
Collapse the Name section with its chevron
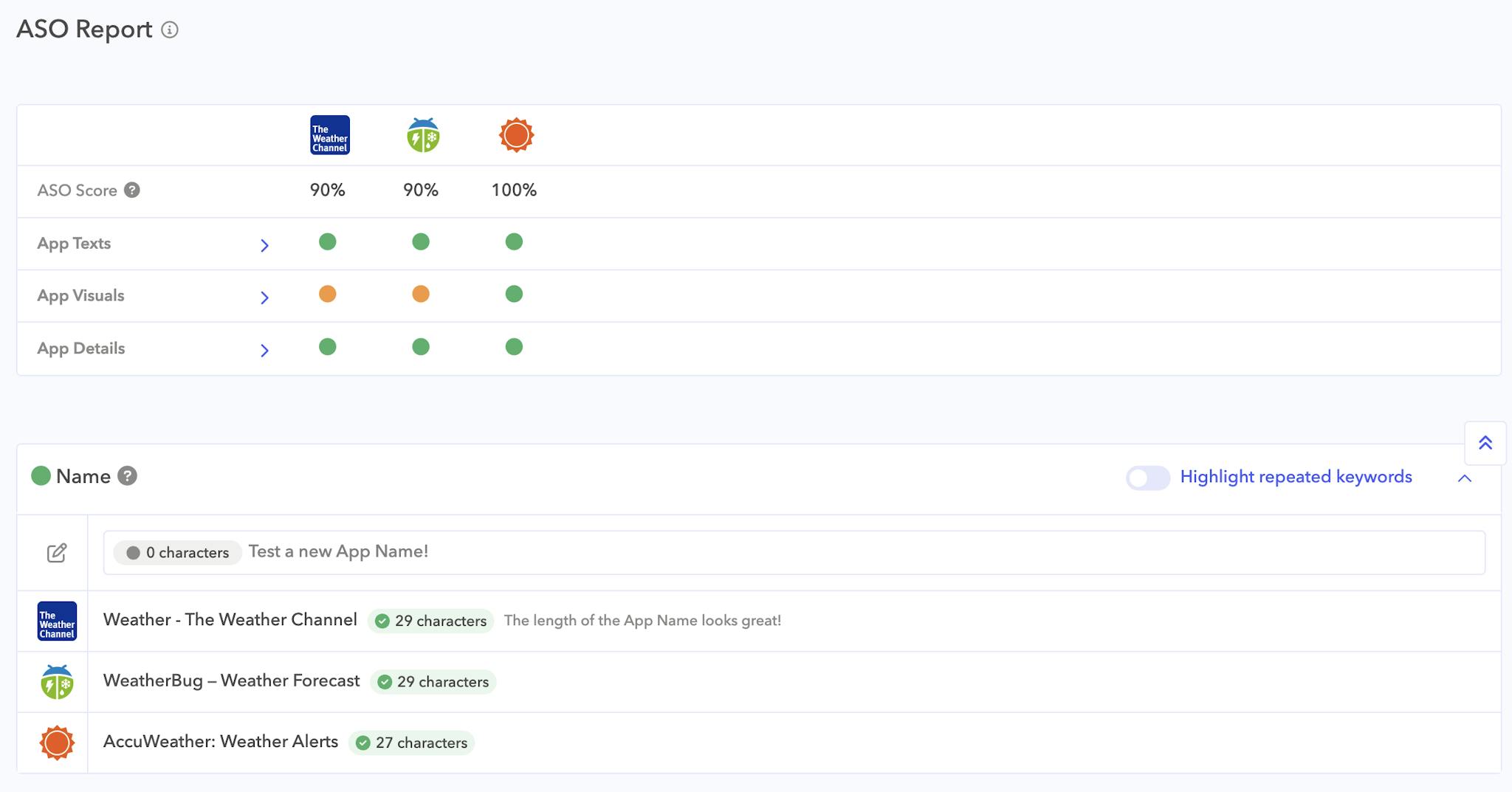coord(1464,478)
